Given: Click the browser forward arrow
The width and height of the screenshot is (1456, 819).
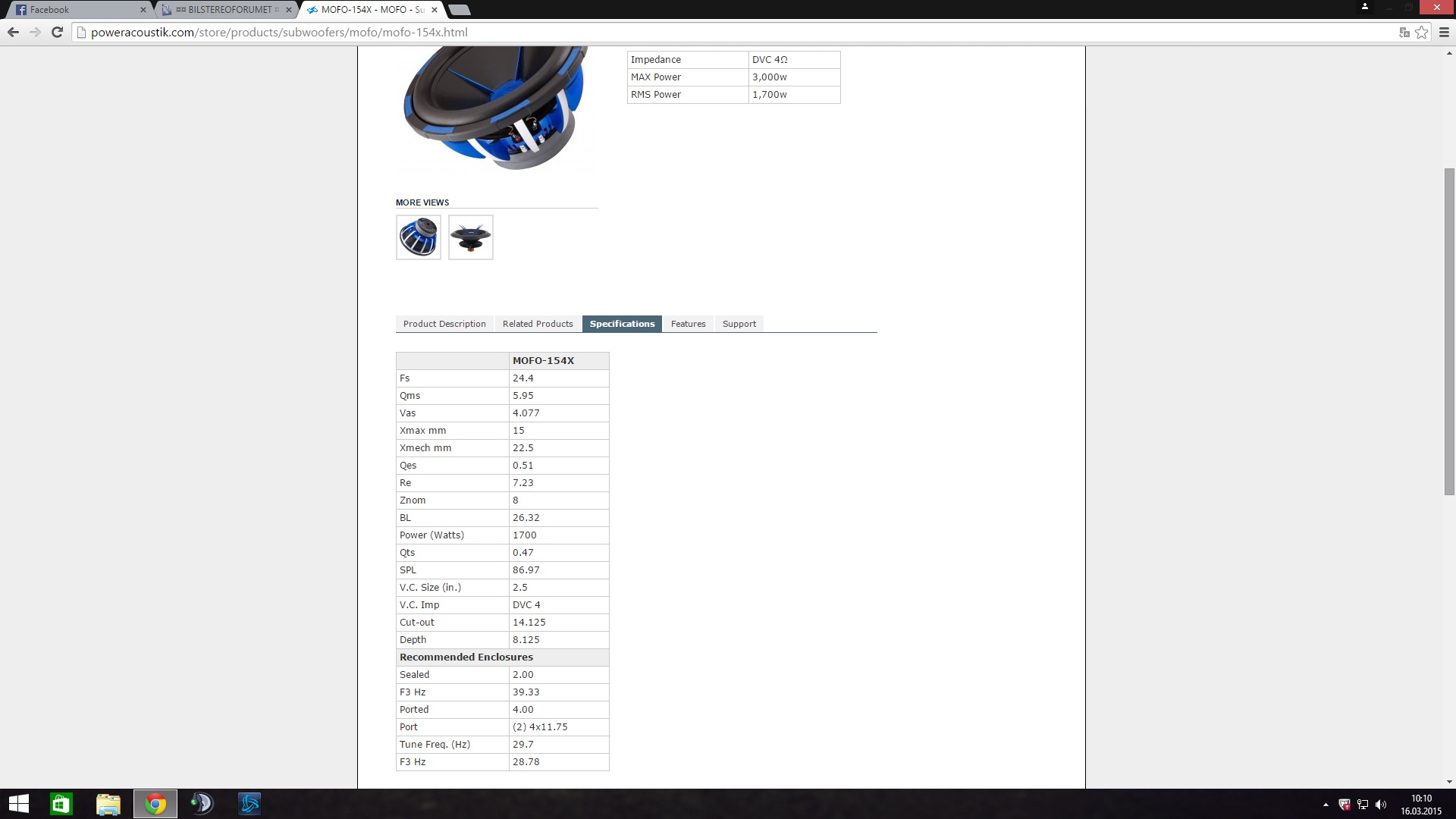Looking at the screenshot, I should [35, 32].
